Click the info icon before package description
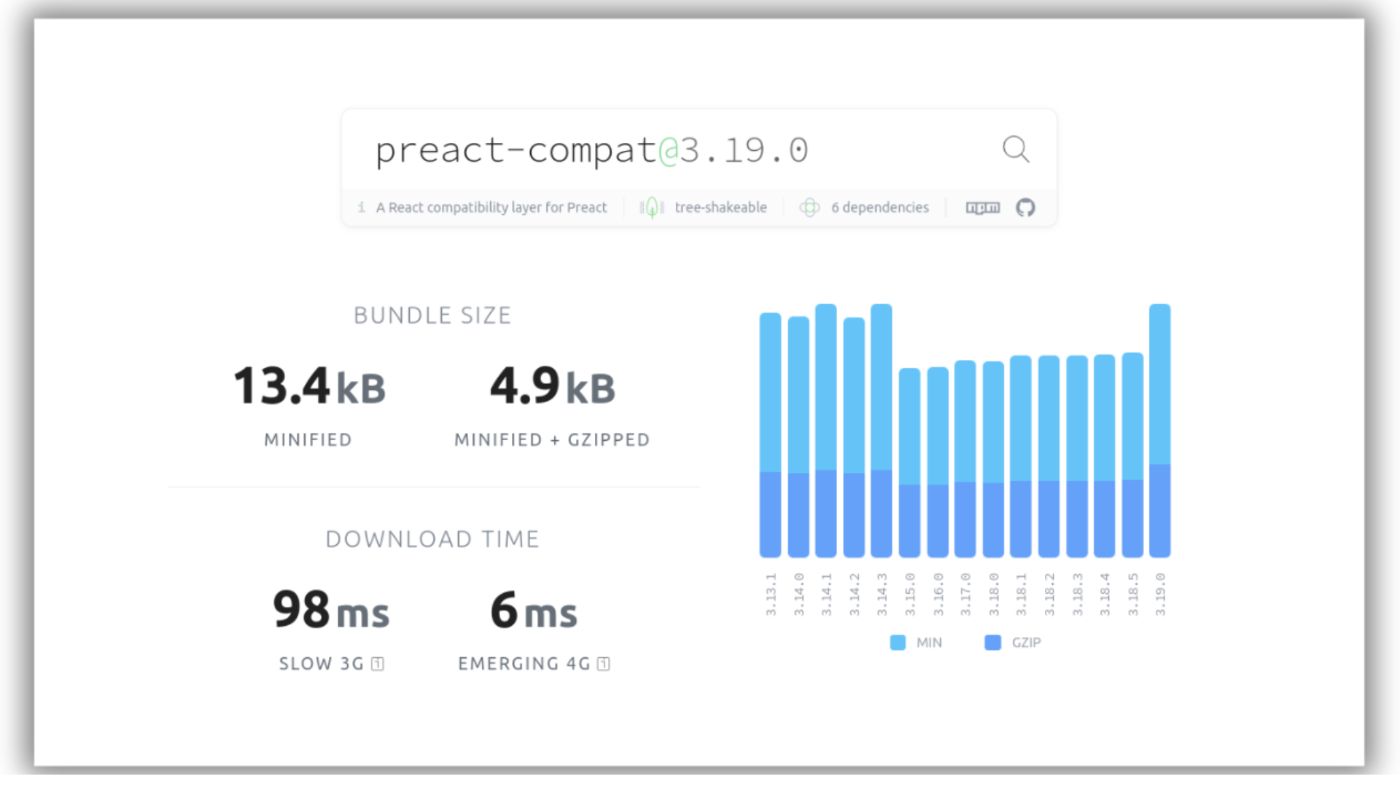The image size is (1400, 787). 361,208
